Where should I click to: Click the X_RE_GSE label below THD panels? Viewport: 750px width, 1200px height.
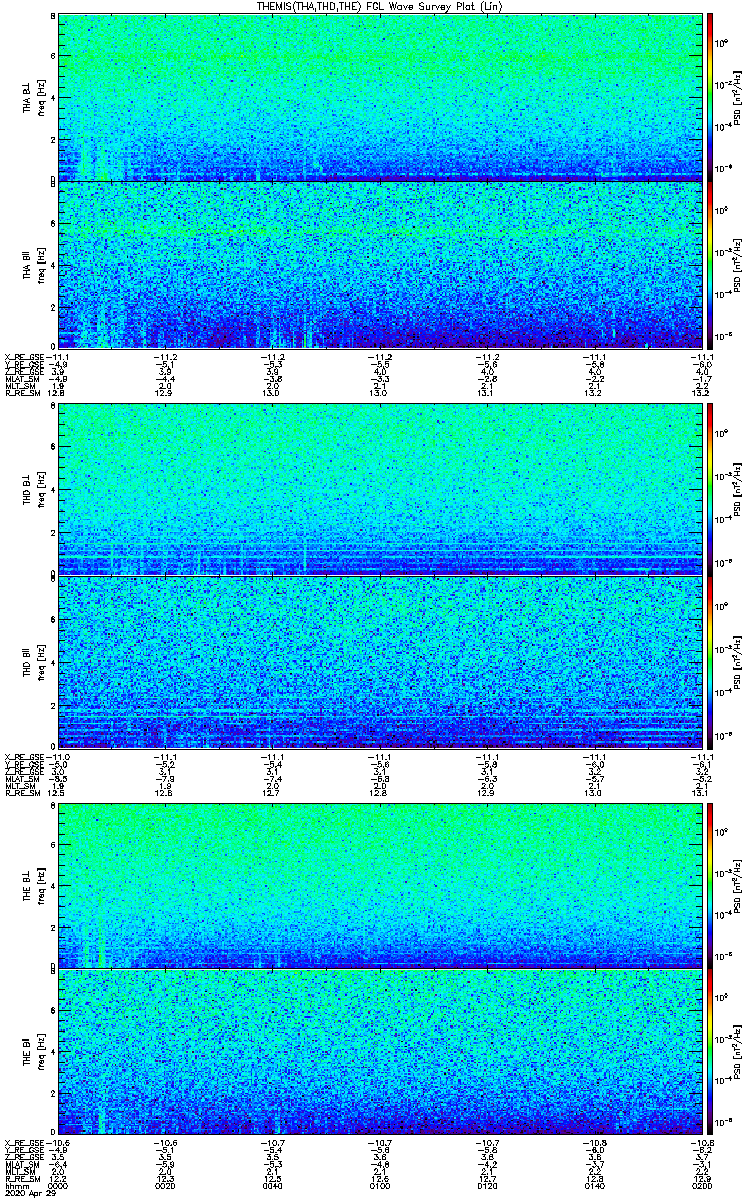click(25, 756)
